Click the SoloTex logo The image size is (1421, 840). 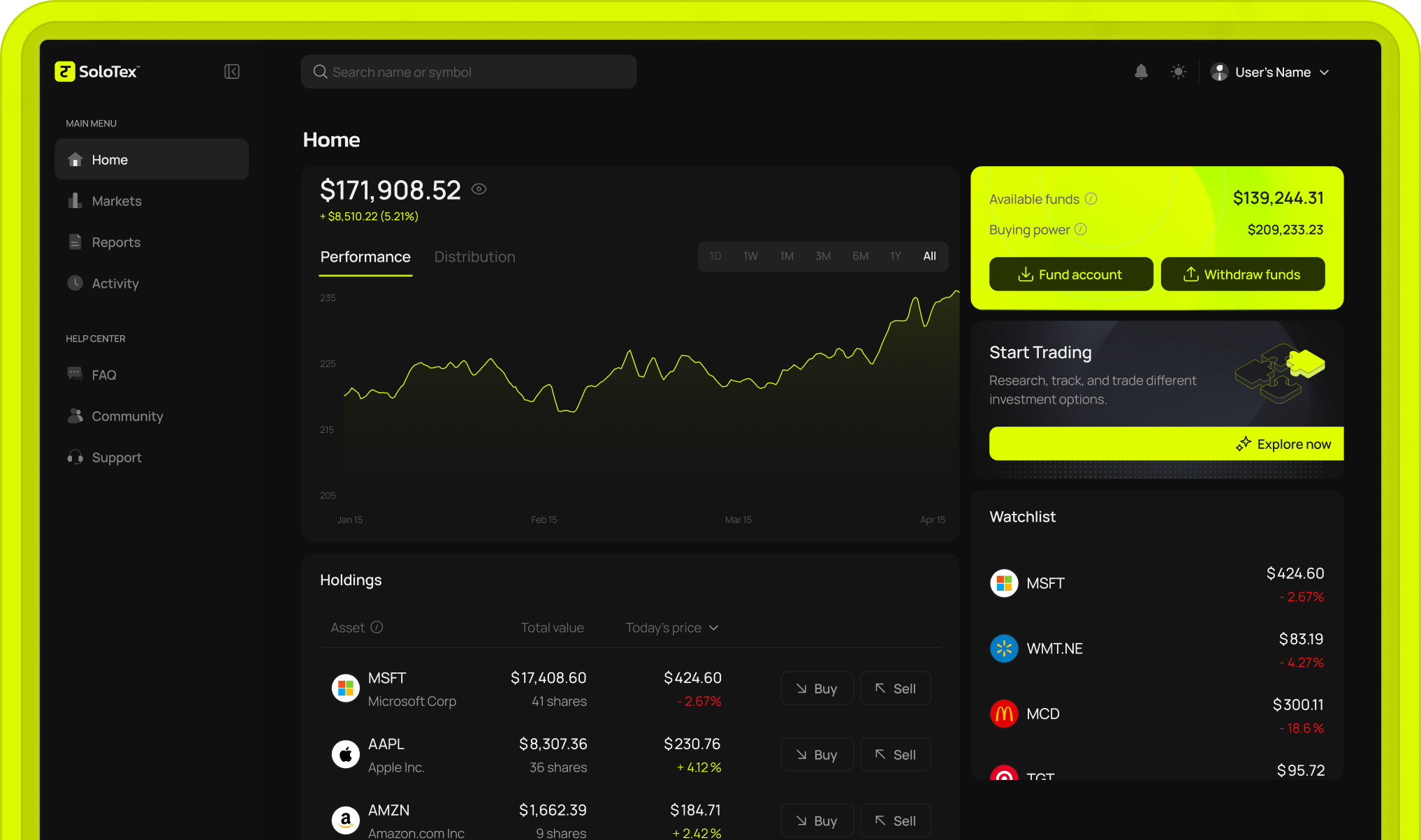97,72
